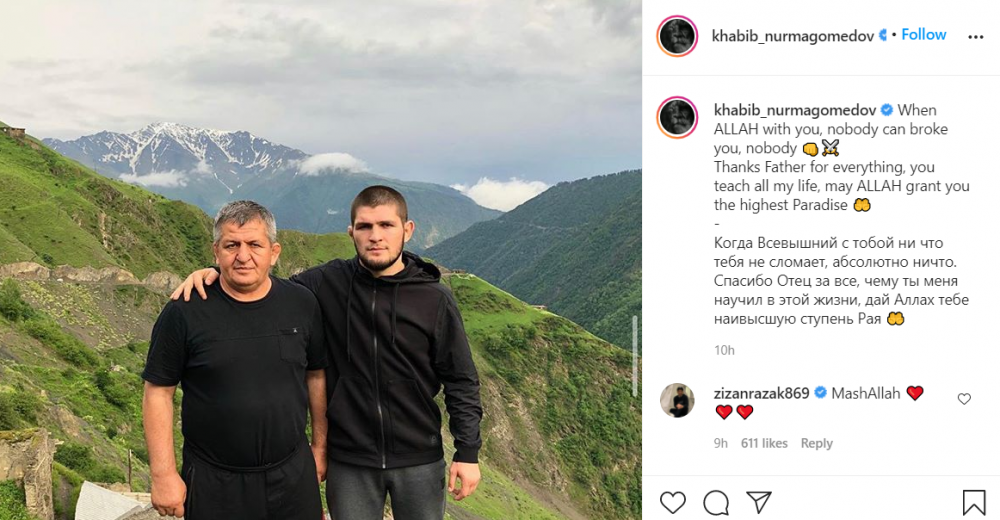Click the verified badge beside zizanrazak869
The image size is (1000, 520).
pyautogui.click(x=820, y=393)
